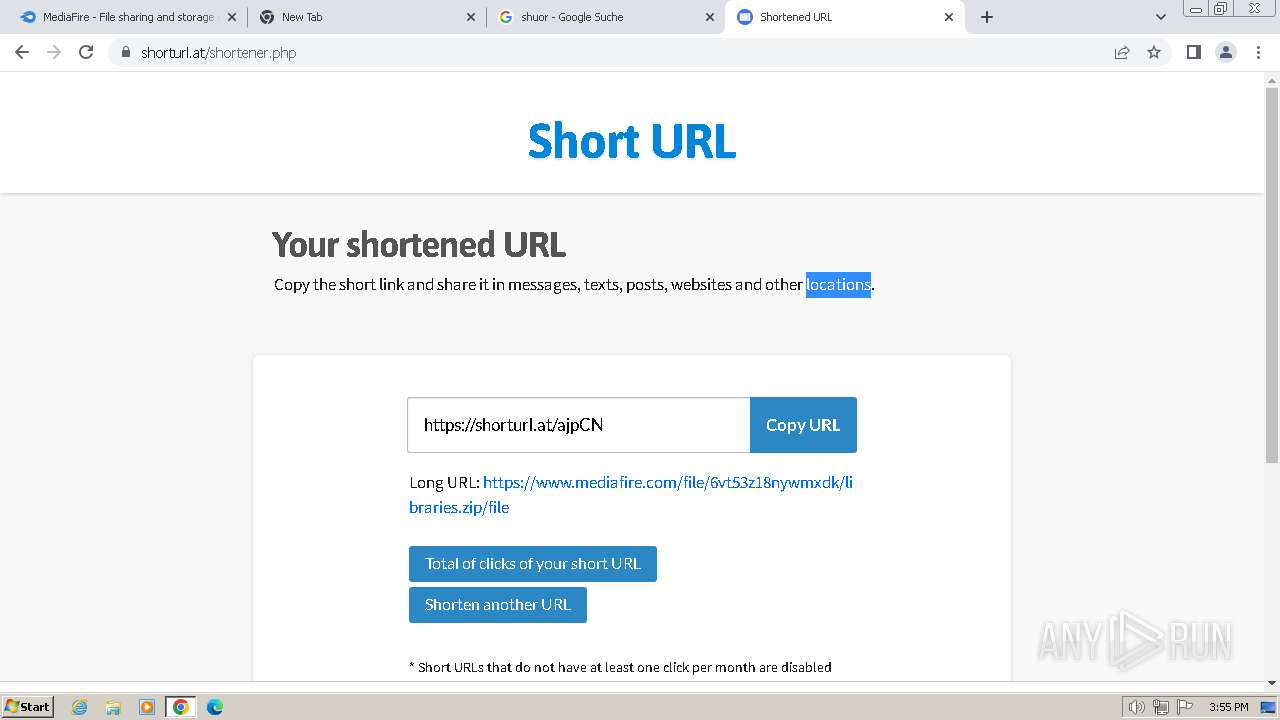Launch Microsoft Edge from taskbar
Screen dimensions: 1280x720
tap(215, 707)
